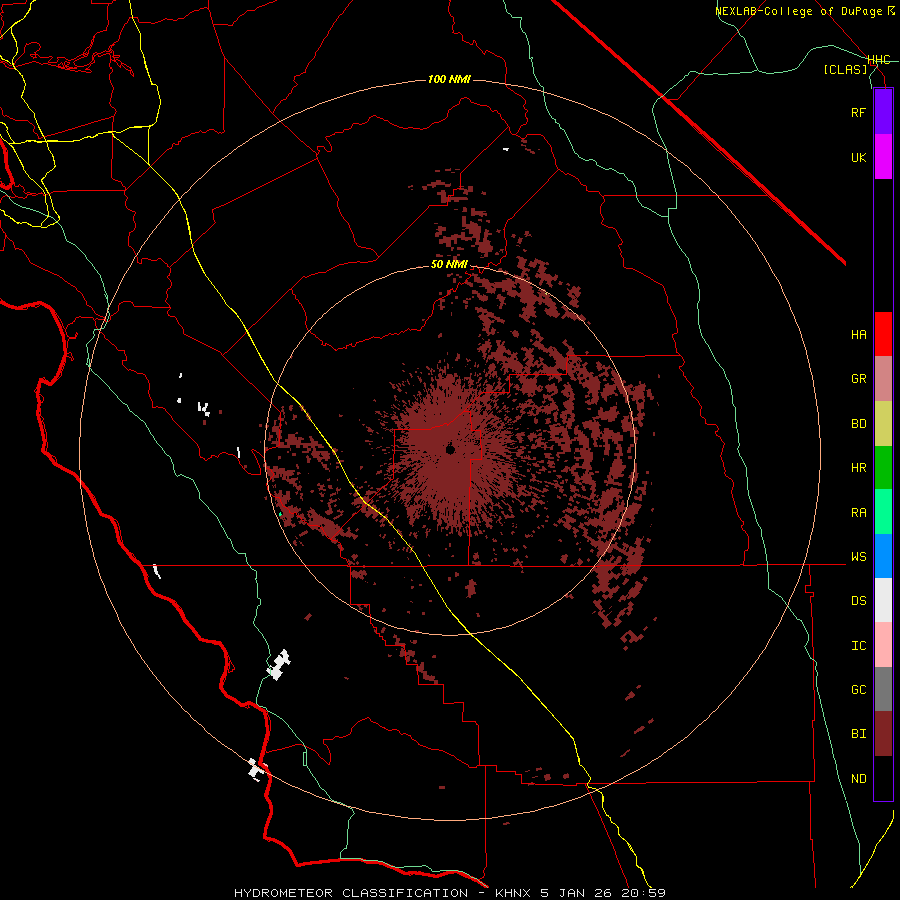The width and height of the screenshot is (900, 900).
Task: Click the DS legend label
Action: pos(858,601)
